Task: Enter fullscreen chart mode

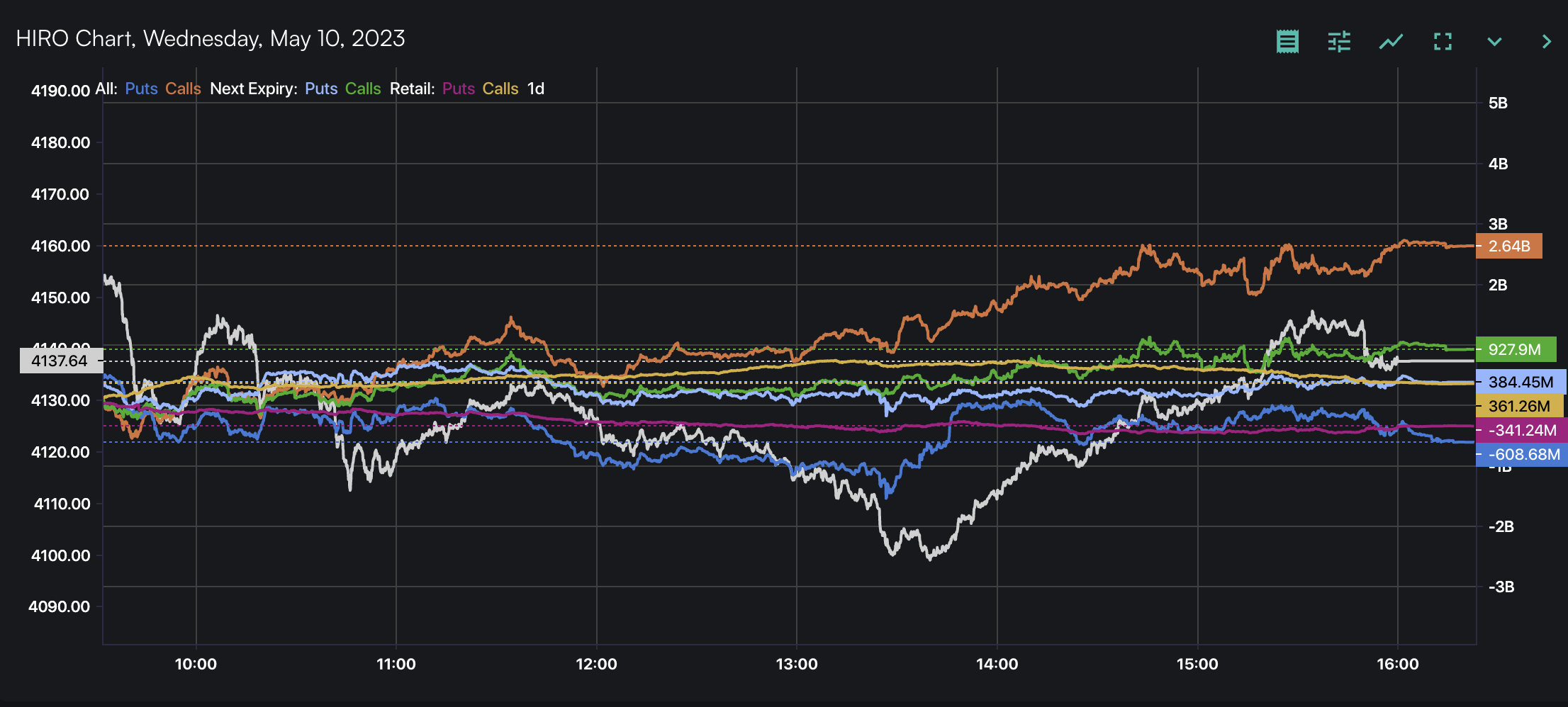Action: [x=1443, y=42]
